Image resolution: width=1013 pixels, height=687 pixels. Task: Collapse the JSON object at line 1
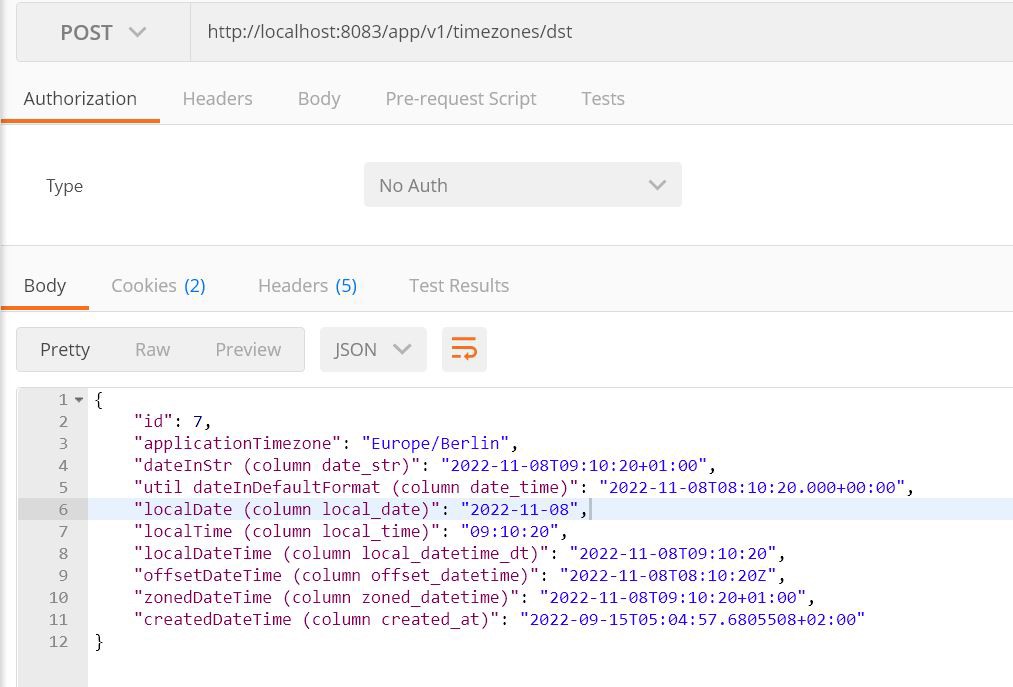[79, 400]
